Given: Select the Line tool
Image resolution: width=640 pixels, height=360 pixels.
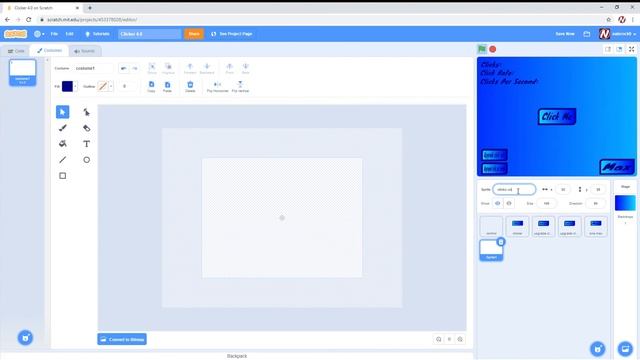Looking at the screenshot, I should [62, 160].
